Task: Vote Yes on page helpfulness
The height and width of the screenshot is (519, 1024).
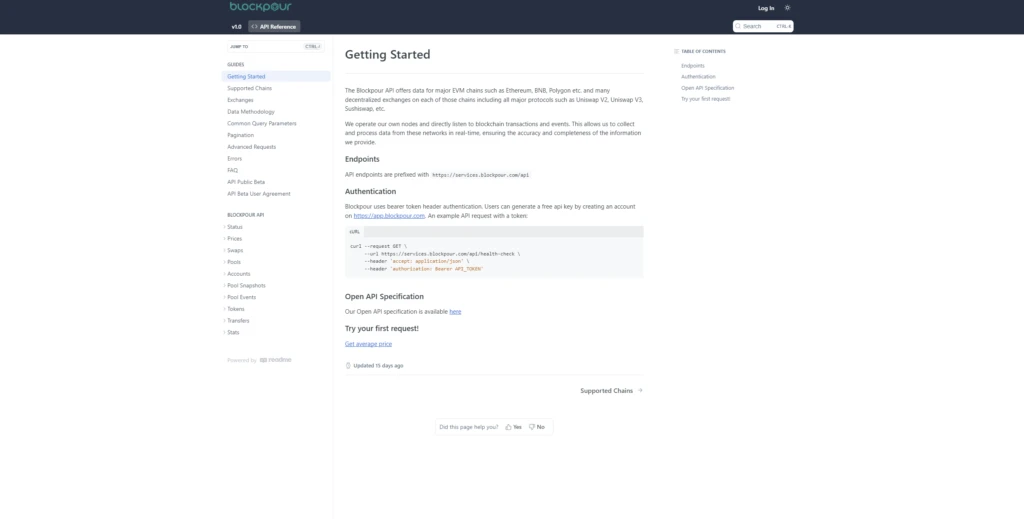Action: (x=513, y=427)
